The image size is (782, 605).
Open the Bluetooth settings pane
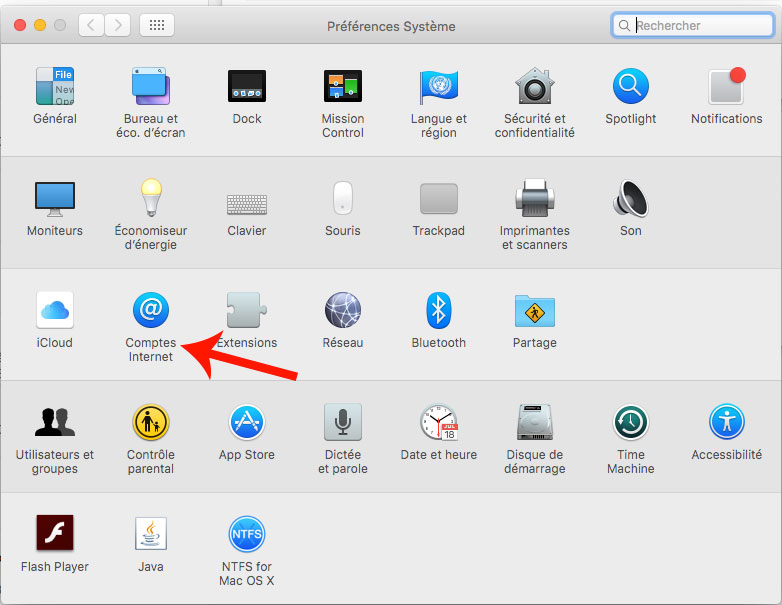[438, 311]
